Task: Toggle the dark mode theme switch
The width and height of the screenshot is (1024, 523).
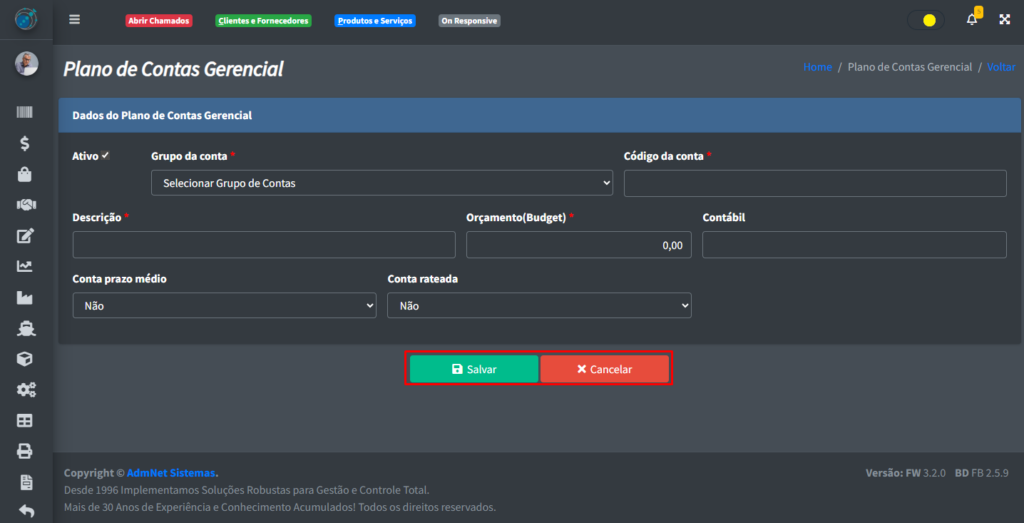Action: tap(926, 20)
